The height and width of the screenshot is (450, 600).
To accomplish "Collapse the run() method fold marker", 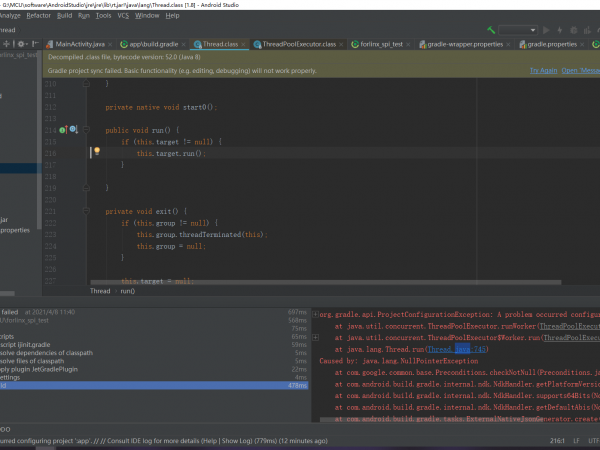I will (x=88, y=130).
